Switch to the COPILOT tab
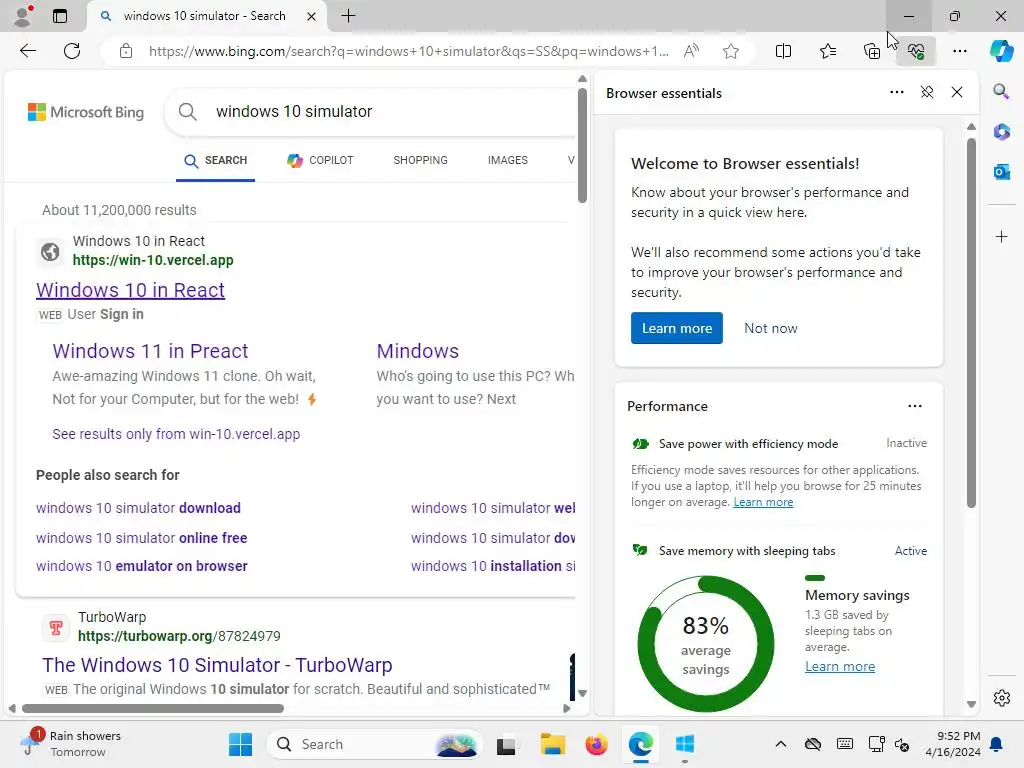This screenshot has width=1024, height=768. coord(320,160)
